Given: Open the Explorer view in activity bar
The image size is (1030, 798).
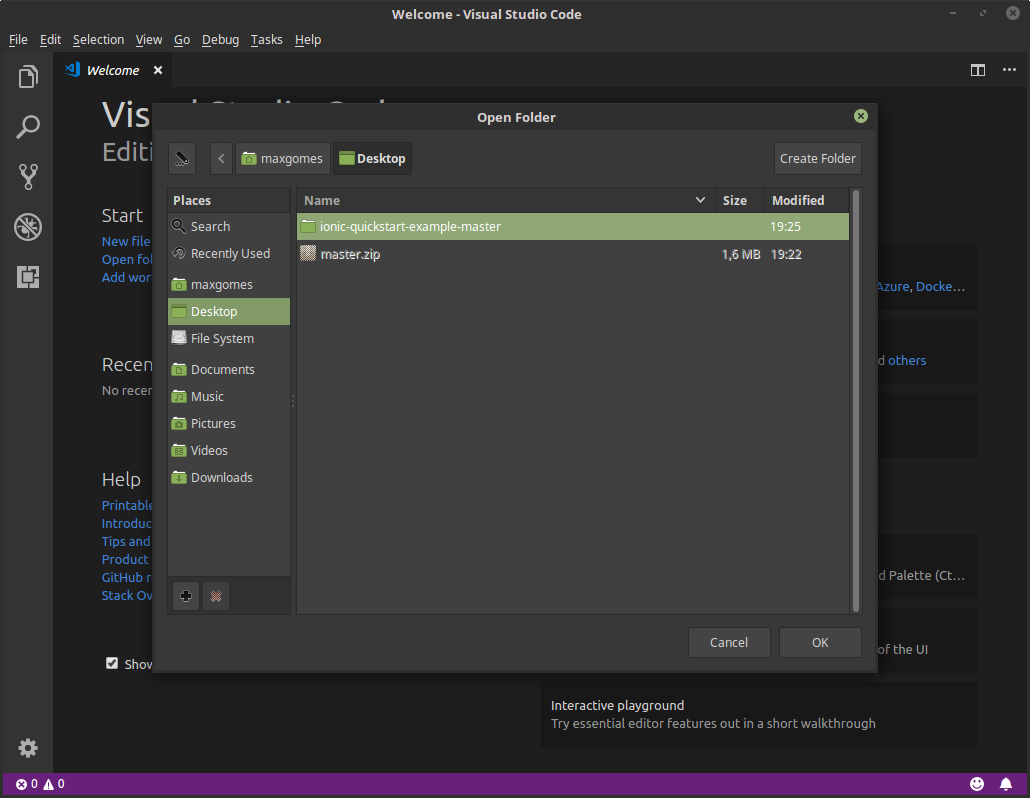Looking at the screenshot, I should (x=28, y=77).
